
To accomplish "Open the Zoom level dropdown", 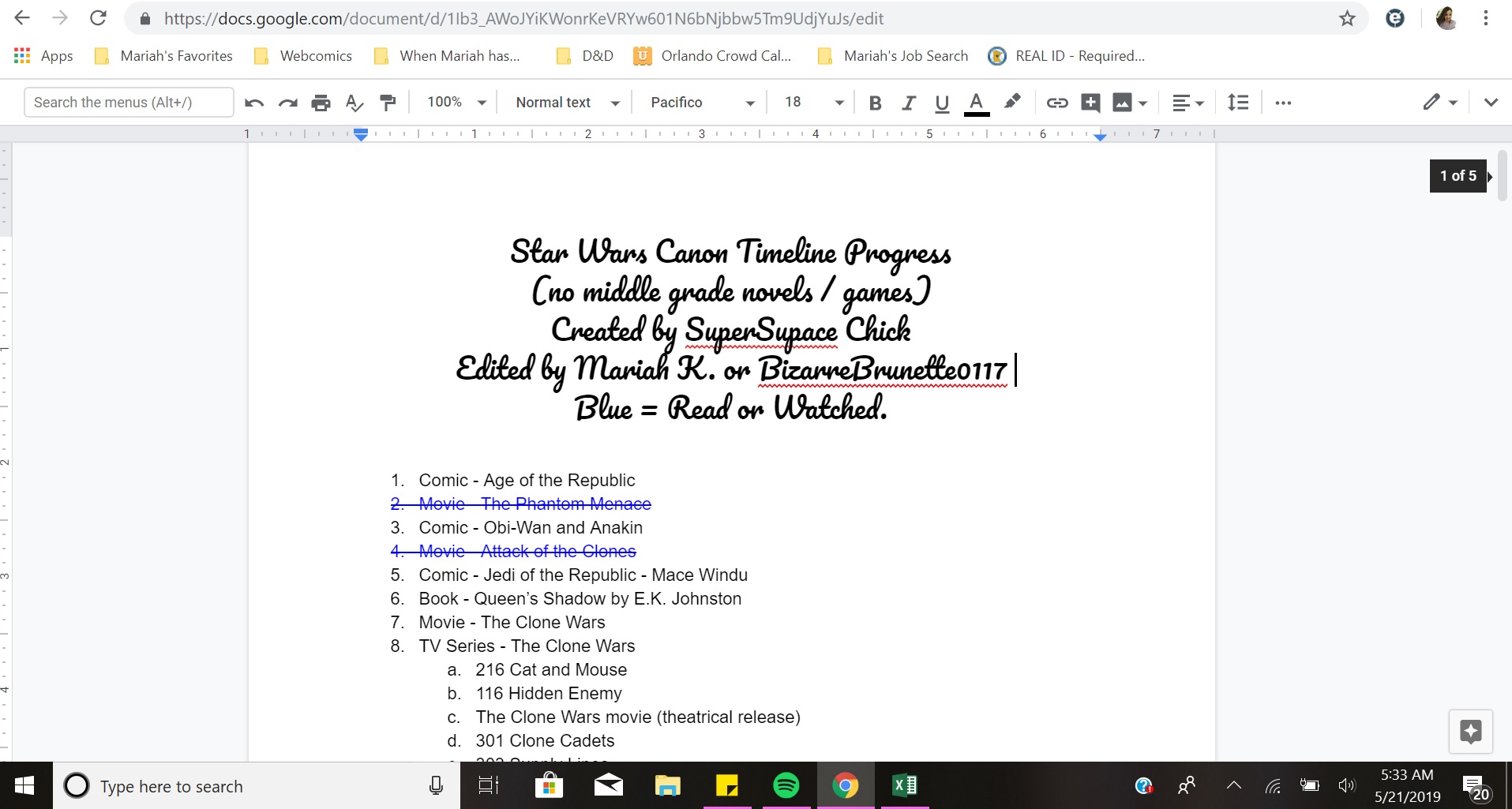I will [456, 102].
